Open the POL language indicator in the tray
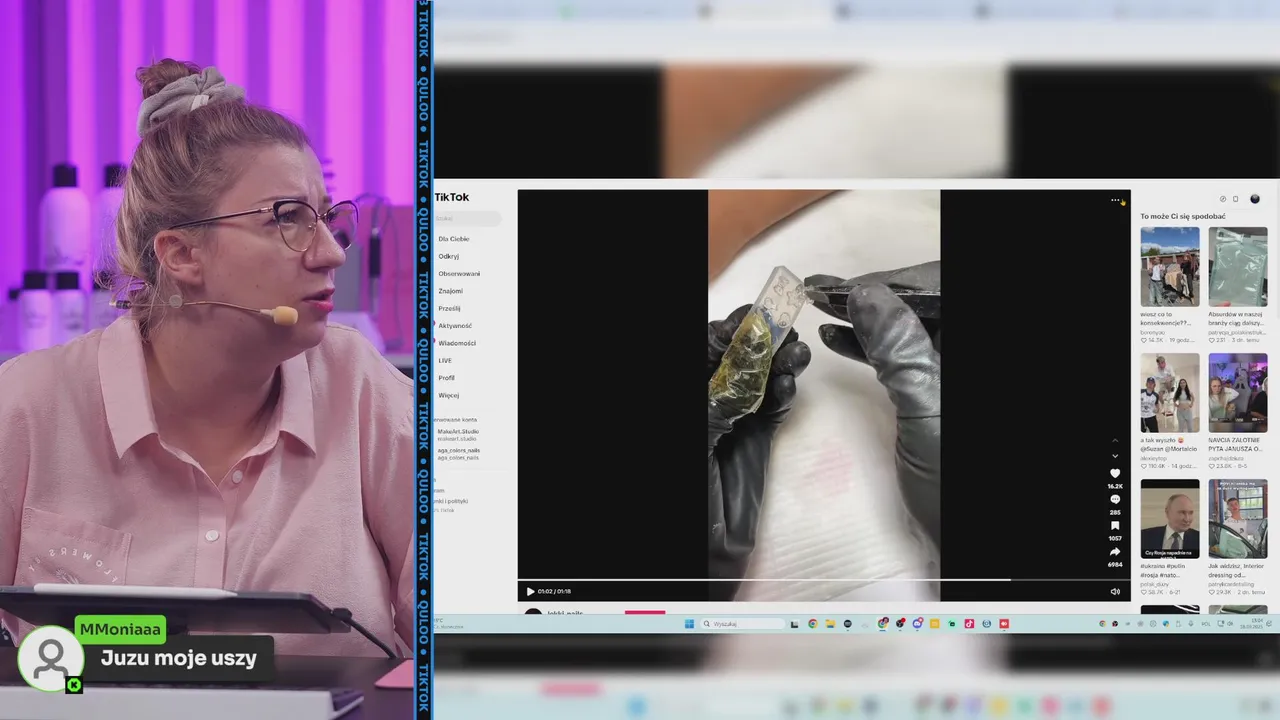 click(x=1206, y=624)
